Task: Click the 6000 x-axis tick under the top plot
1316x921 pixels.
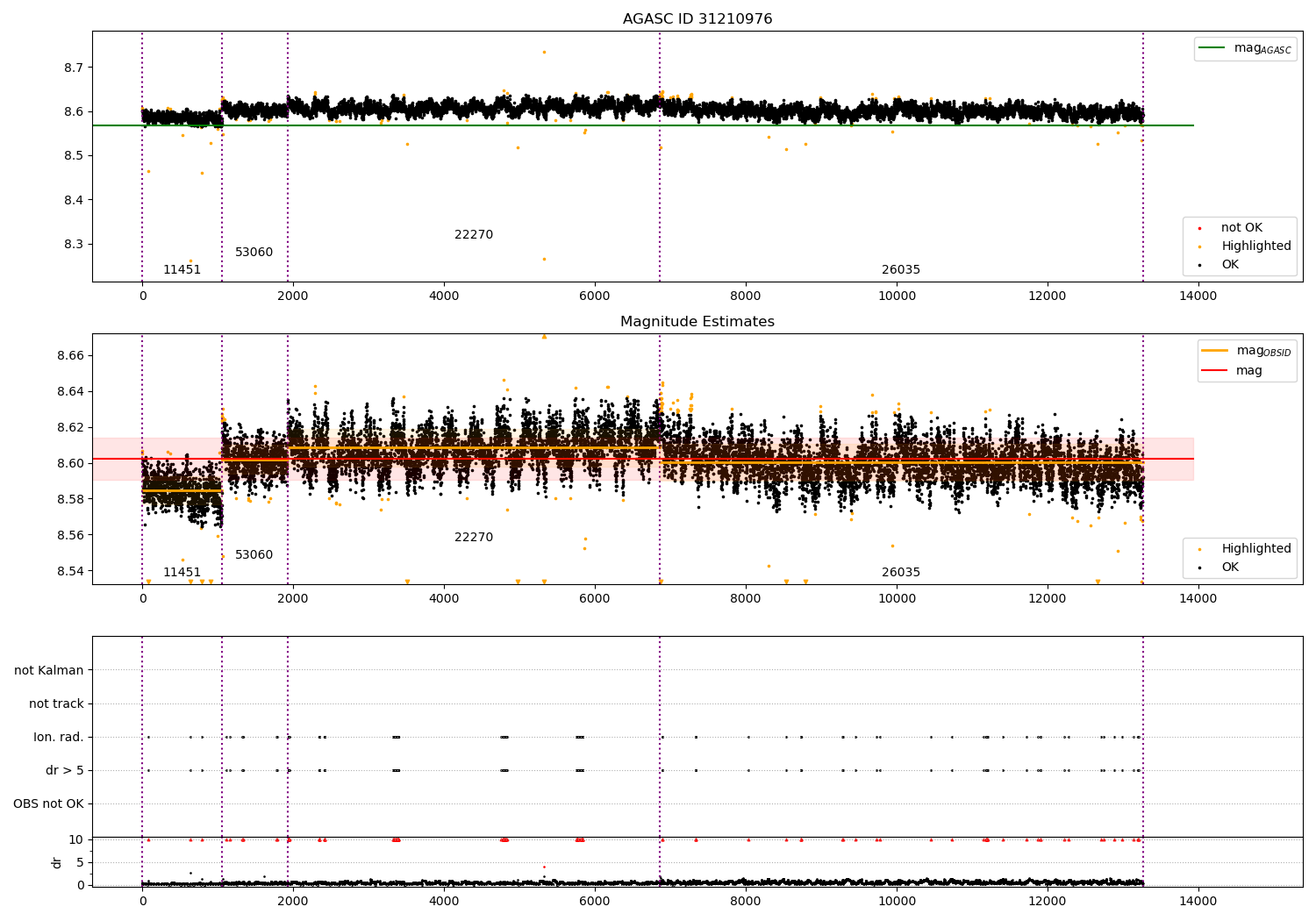Action: tap(595, 296)
